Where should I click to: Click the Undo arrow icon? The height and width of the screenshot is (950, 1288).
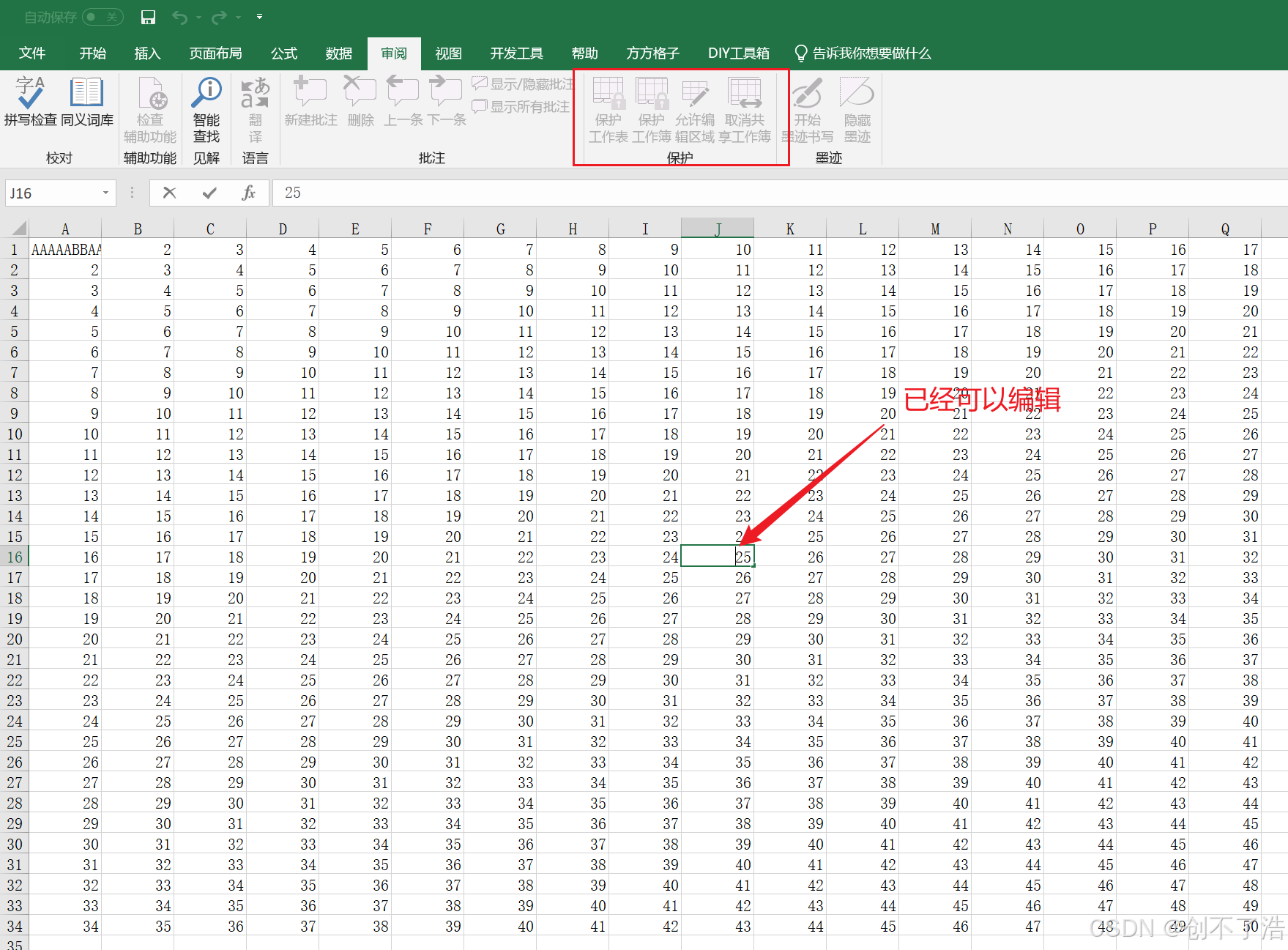[179, 17]
